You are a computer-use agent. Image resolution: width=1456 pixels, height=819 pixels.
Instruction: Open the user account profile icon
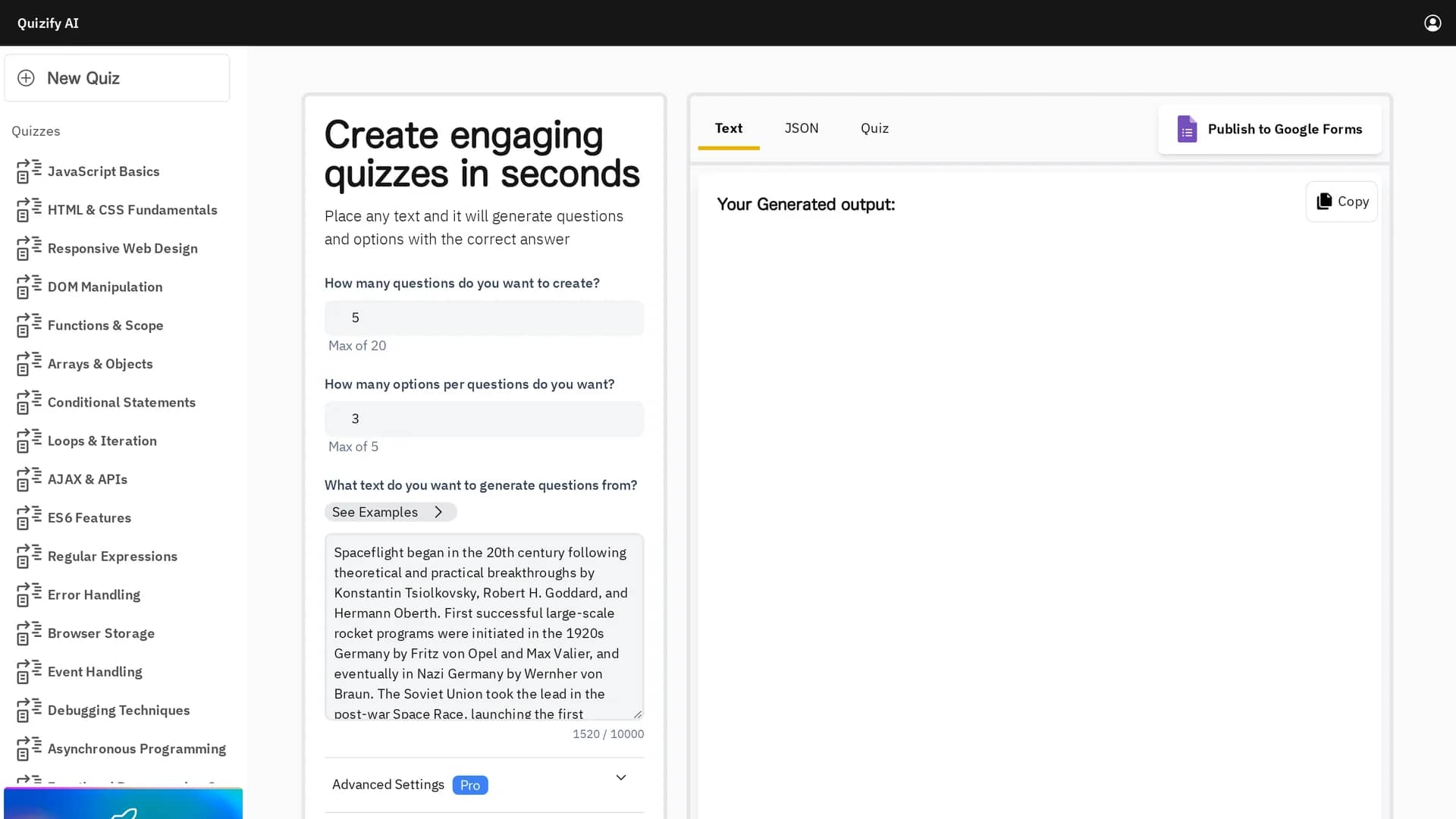click(x=1432, y=23)
